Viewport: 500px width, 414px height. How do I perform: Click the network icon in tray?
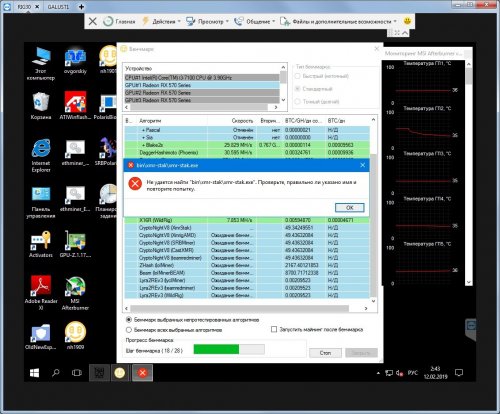[389, 373]
